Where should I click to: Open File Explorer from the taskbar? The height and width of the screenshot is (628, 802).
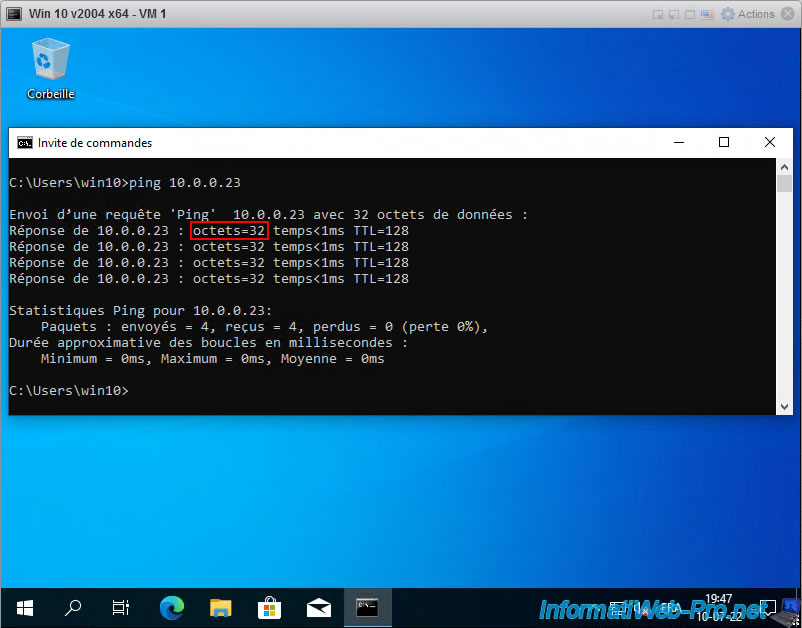click(221, 607)
